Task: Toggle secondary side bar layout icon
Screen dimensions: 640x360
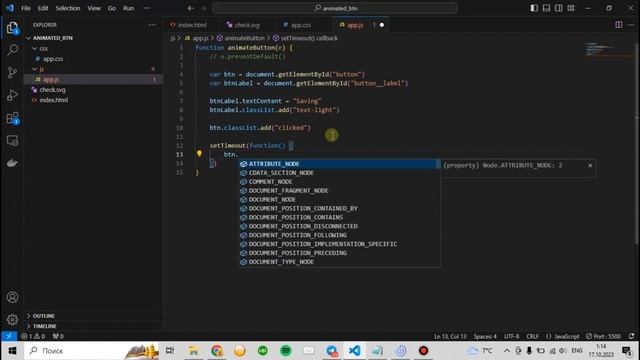Action: pyautogui.click(x=558, y=8)
